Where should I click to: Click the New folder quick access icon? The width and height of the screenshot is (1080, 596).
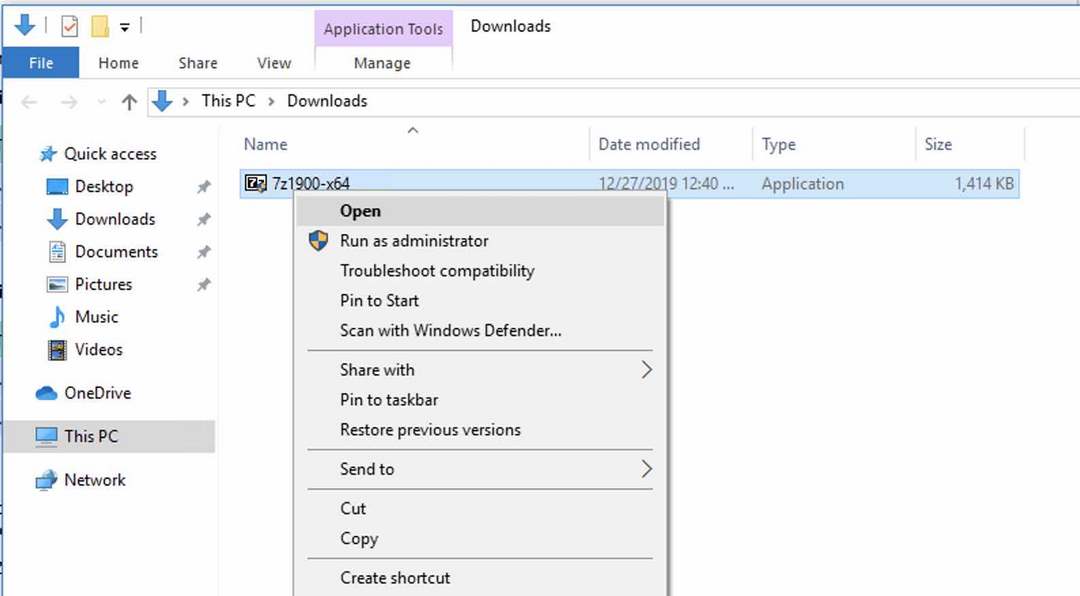point(100,26)
